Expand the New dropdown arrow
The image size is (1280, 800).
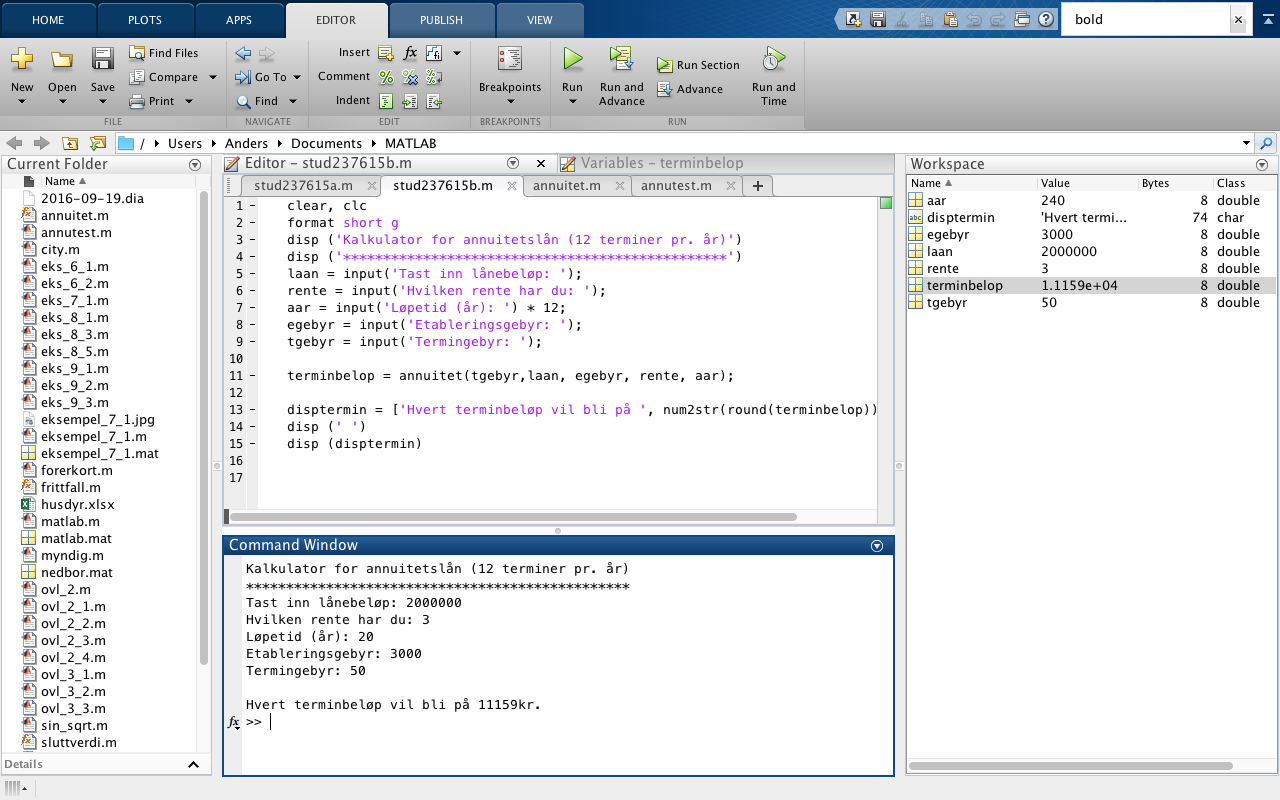22,102
